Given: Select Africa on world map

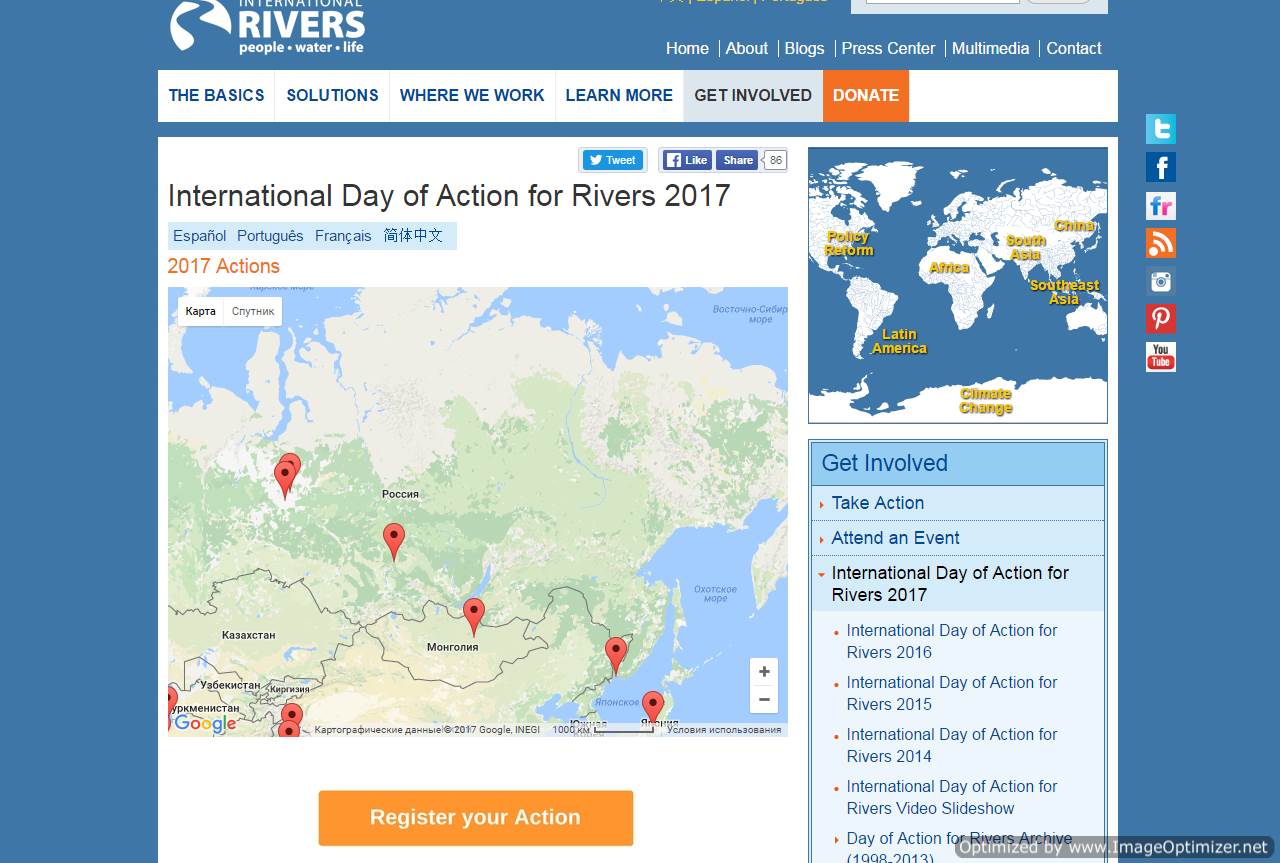Looking at the screenshot, I should [x=949, y=268].
